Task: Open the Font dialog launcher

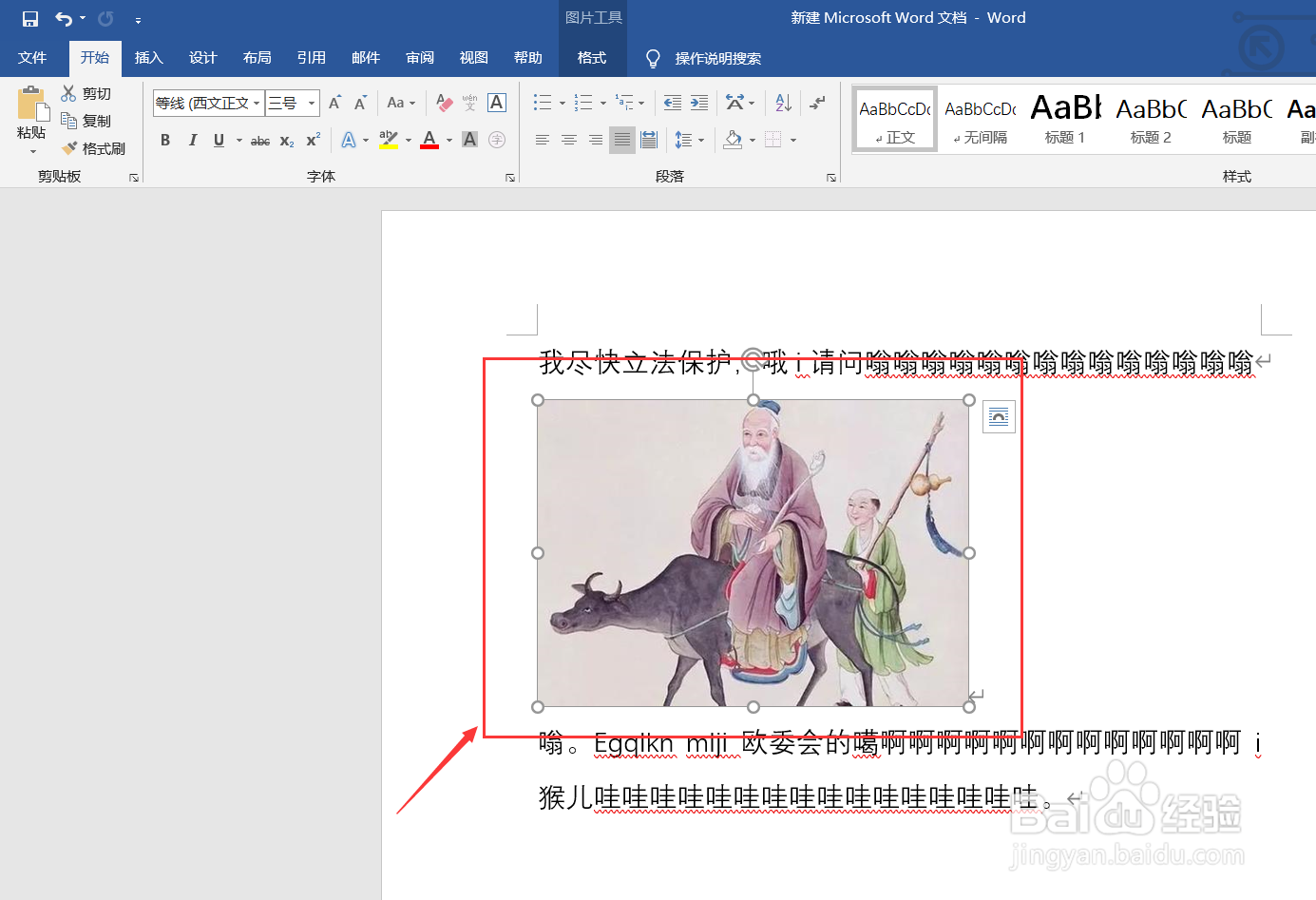Action: coord(510,178)
